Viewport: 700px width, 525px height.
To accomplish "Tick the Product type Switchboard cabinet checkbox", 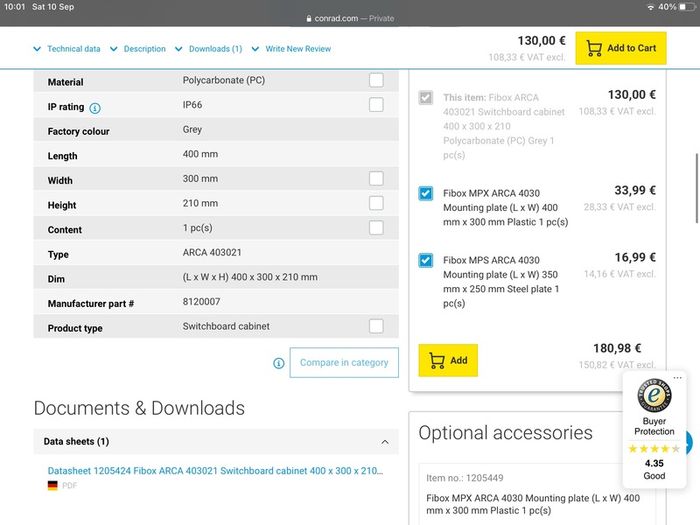I will [376, 326].
